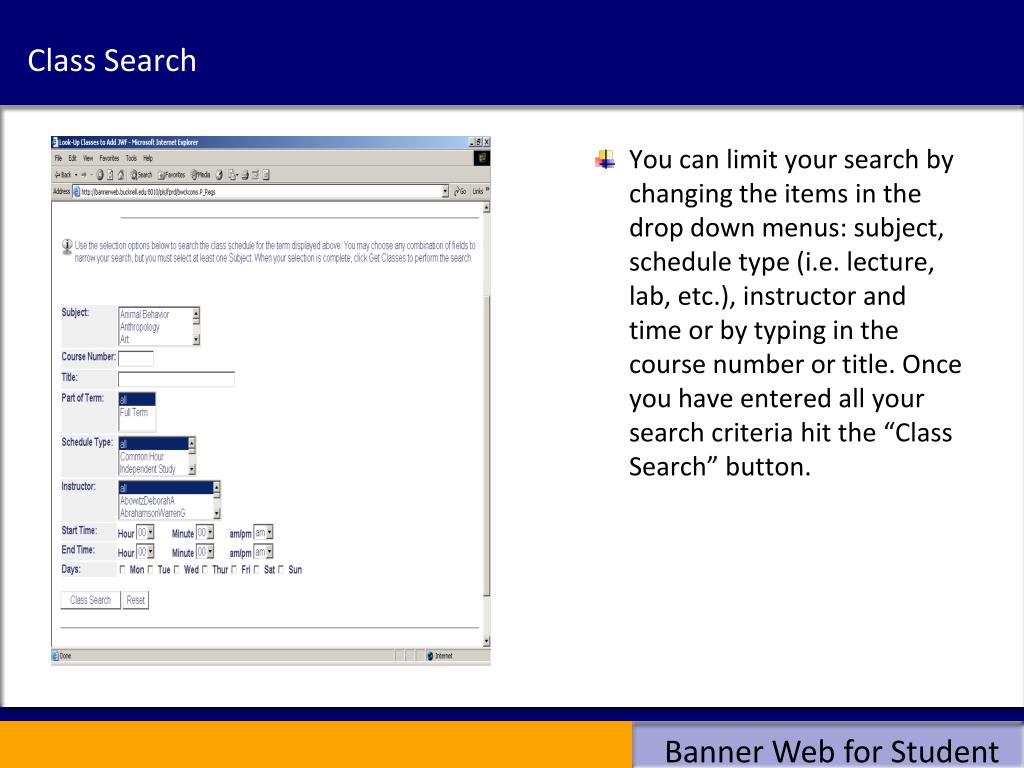This screenshot has height=768, width=1024.
Task: Click the slide bullet icon beside text
Action: tap(605, 159)
